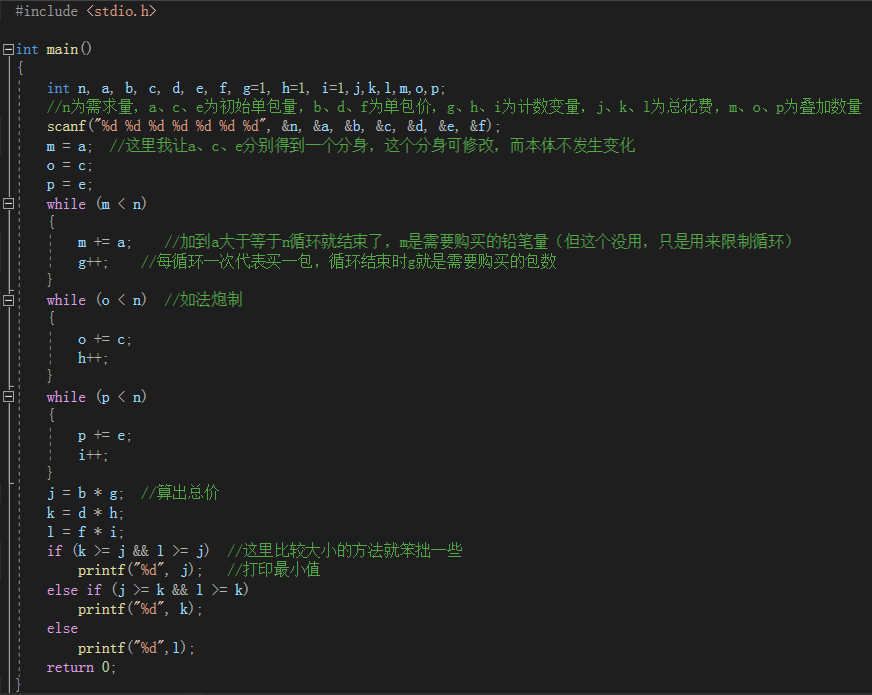Click the printf statement that prints j

140,570
